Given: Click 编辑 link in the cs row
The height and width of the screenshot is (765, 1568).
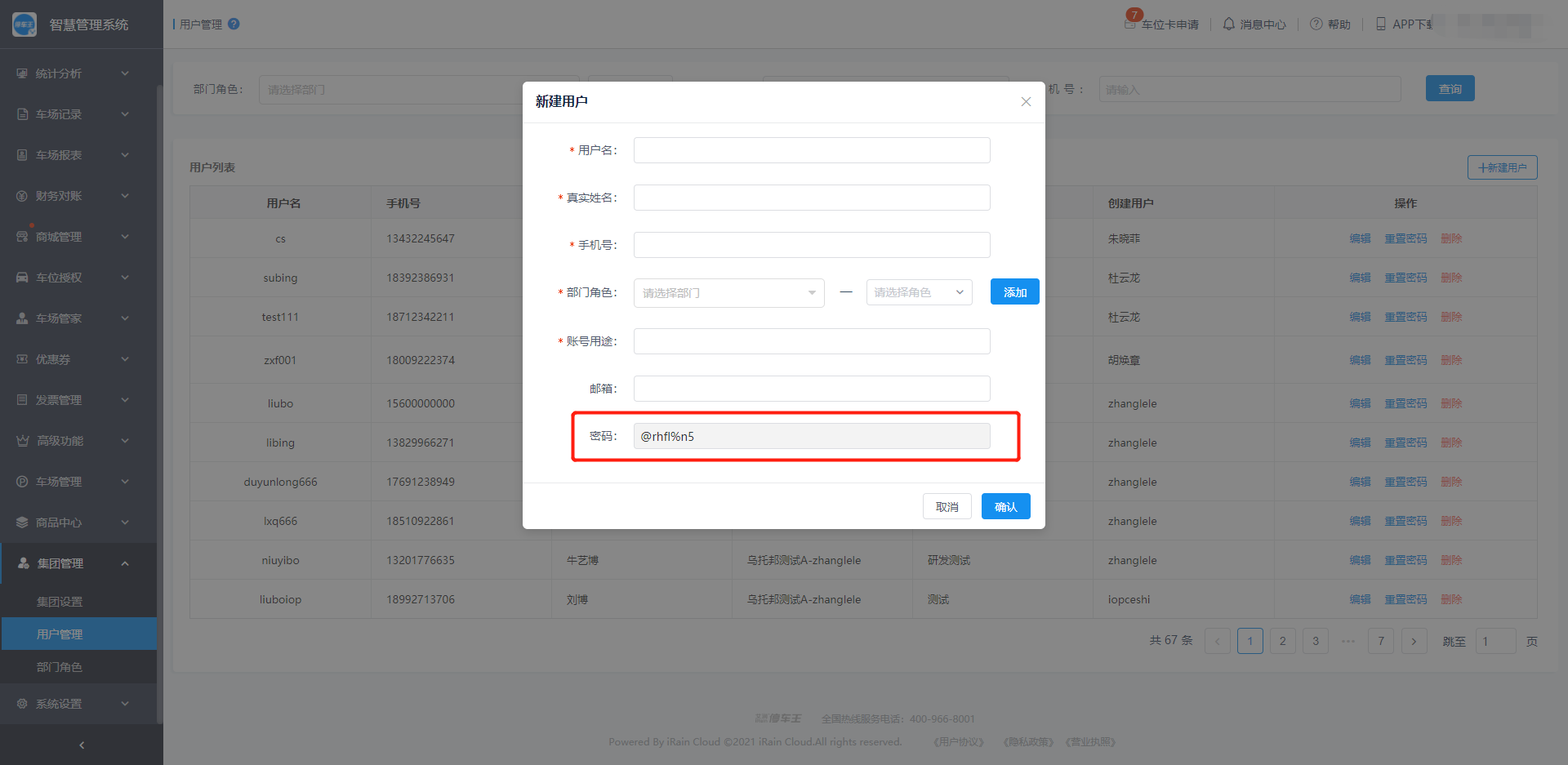Looking at the screenshot, I should [1361, 238].
